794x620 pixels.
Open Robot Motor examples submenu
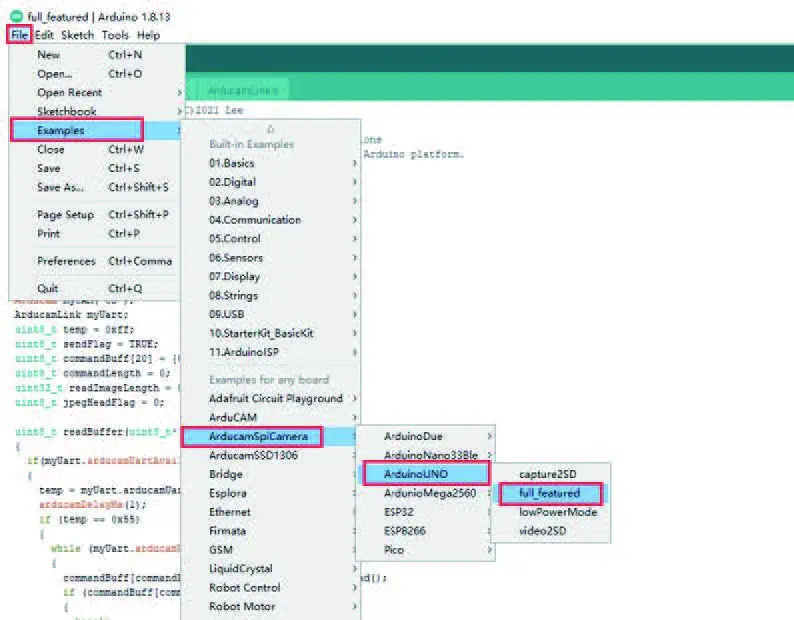(x=271, y=606)
